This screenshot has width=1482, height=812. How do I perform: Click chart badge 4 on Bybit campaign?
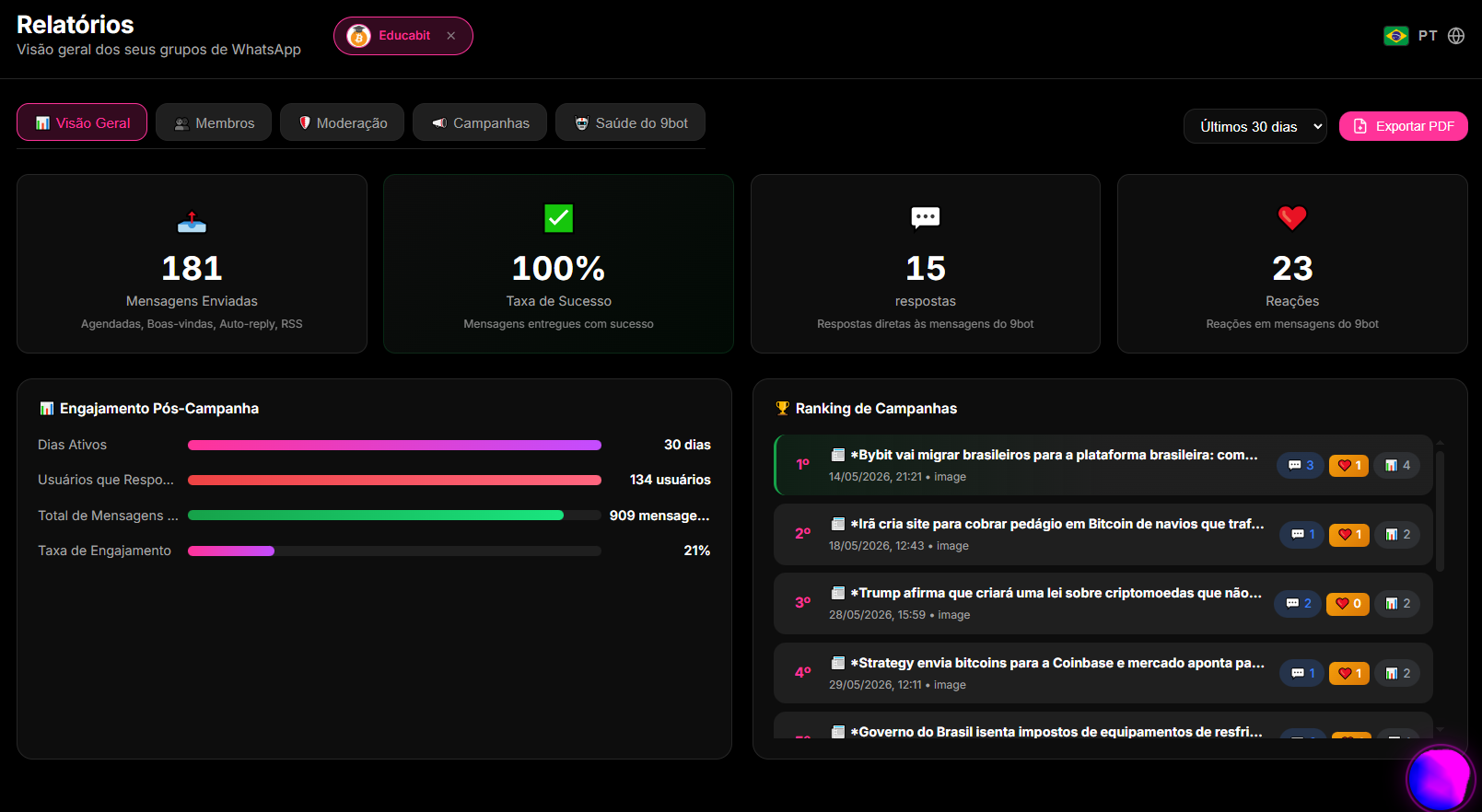(x=1397, y=465)
